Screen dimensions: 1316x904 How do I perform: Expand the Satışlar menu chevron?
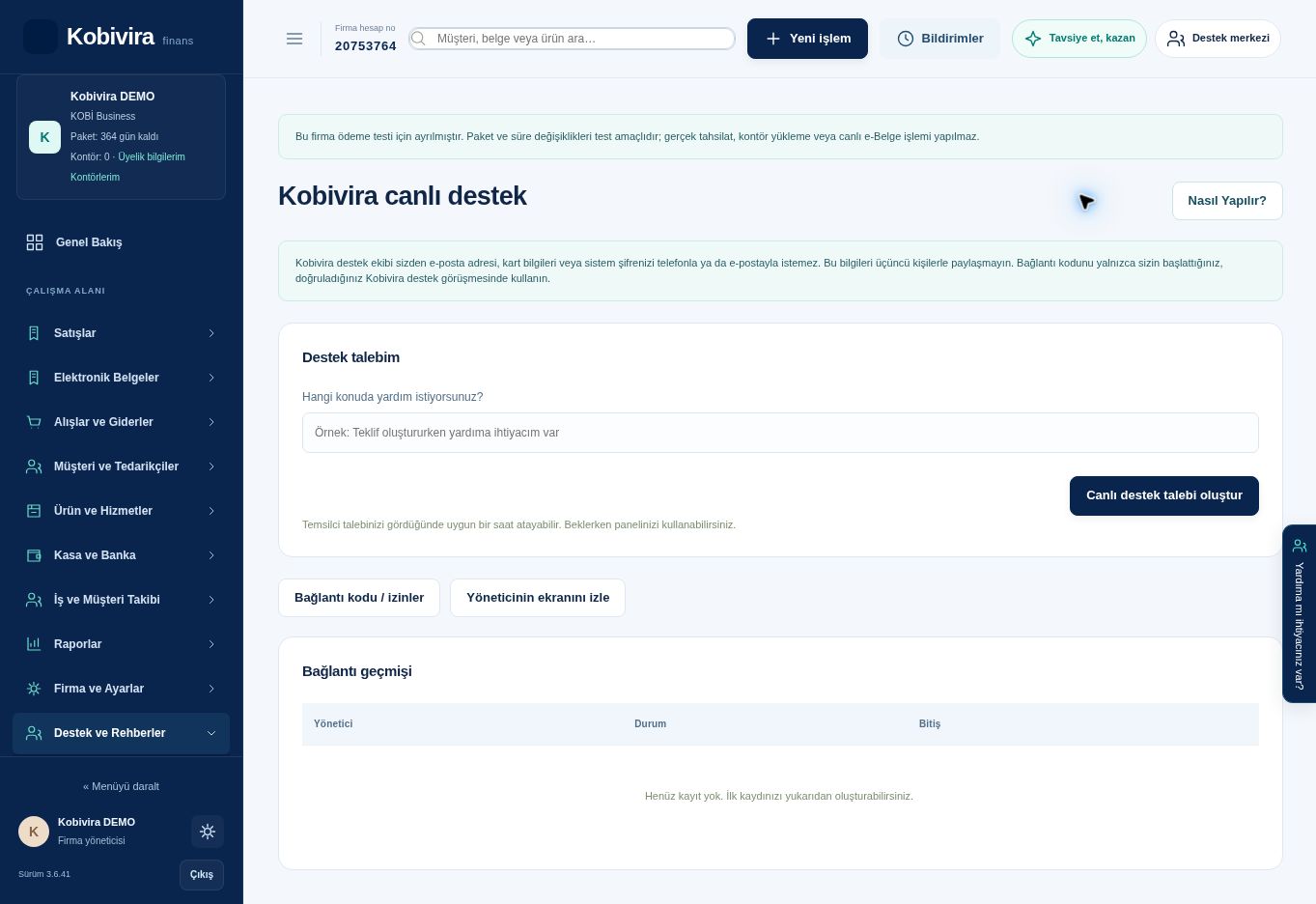point(211,333)
